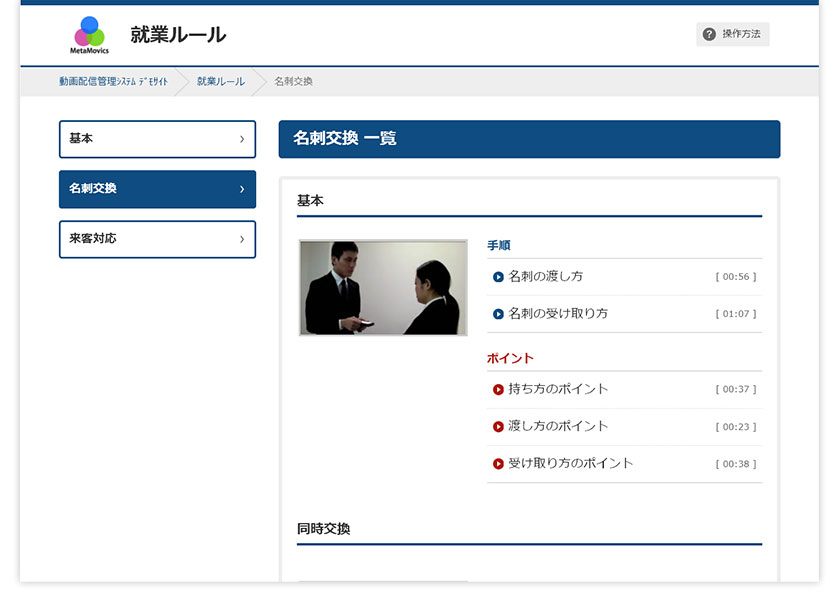Select the 基本 sidebar menu item
Viewport: 840px width, 600px height.
158,139
